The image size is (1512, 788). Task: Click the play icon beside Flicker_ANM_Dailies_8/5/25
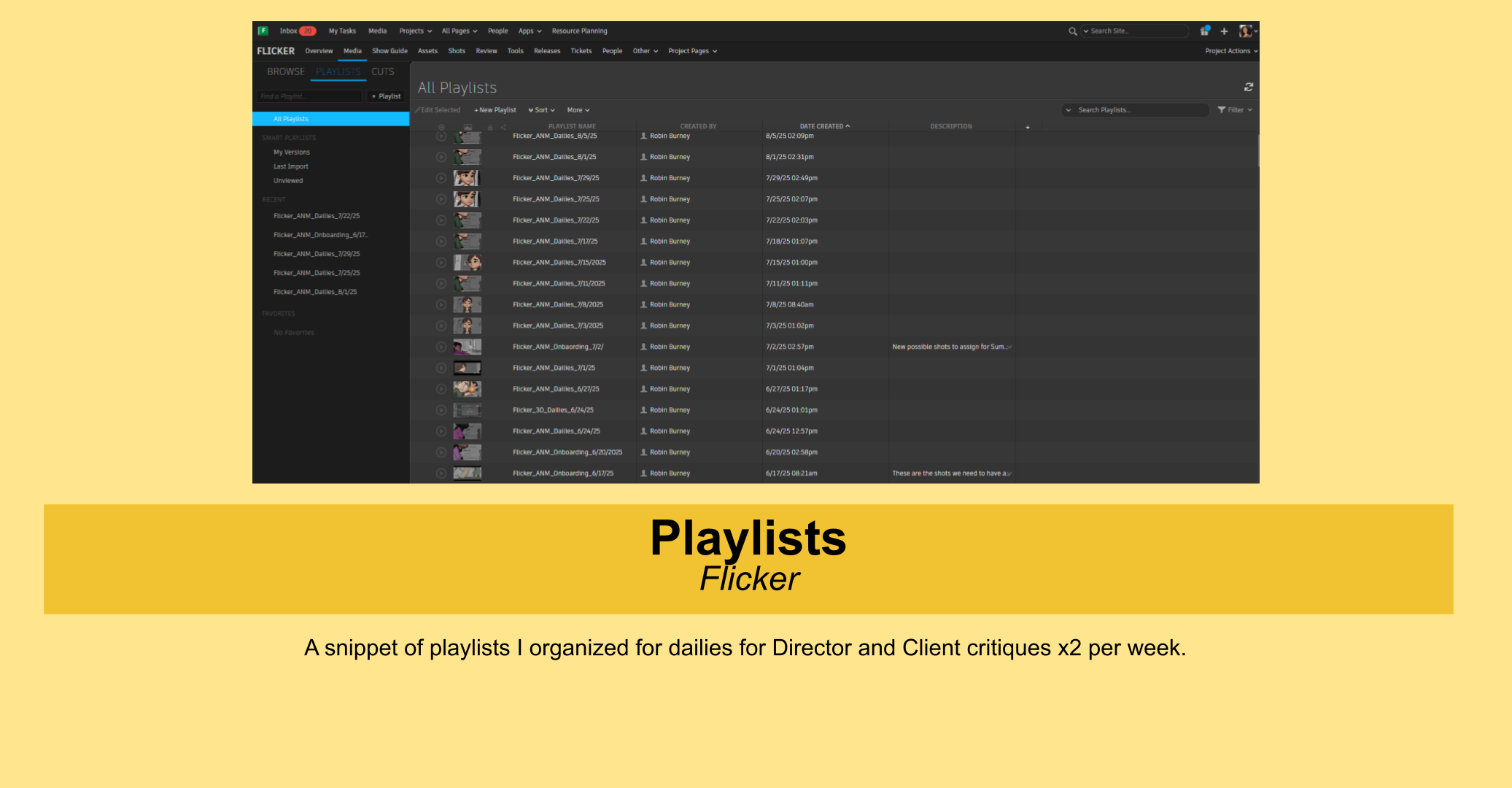441,136
